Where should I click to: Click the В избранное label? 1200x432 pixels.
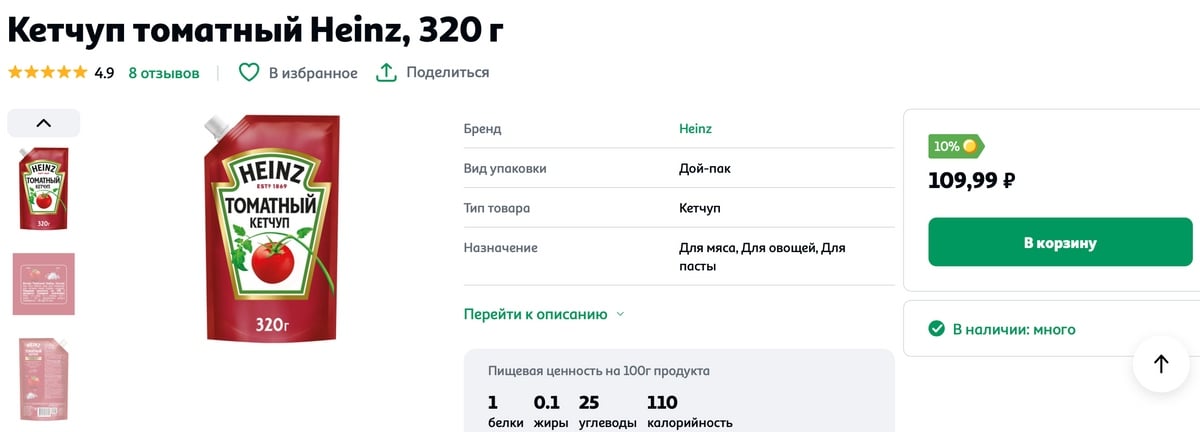313,73
